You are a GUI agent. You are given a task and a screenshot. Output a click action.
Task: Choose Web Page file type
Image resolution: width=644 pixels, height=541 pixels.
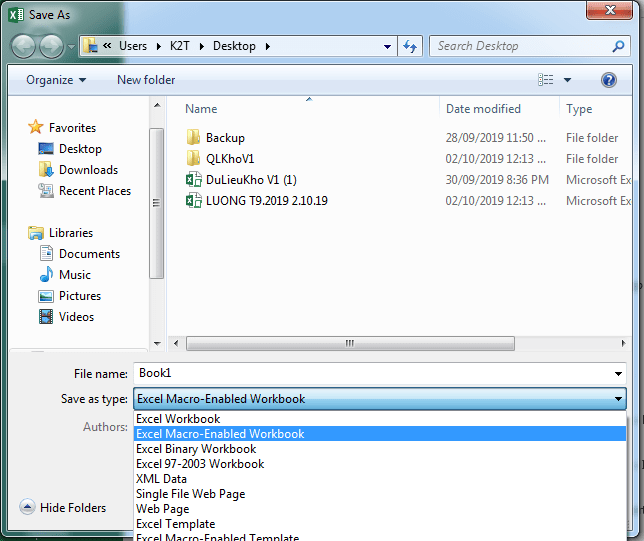point(380,509)
